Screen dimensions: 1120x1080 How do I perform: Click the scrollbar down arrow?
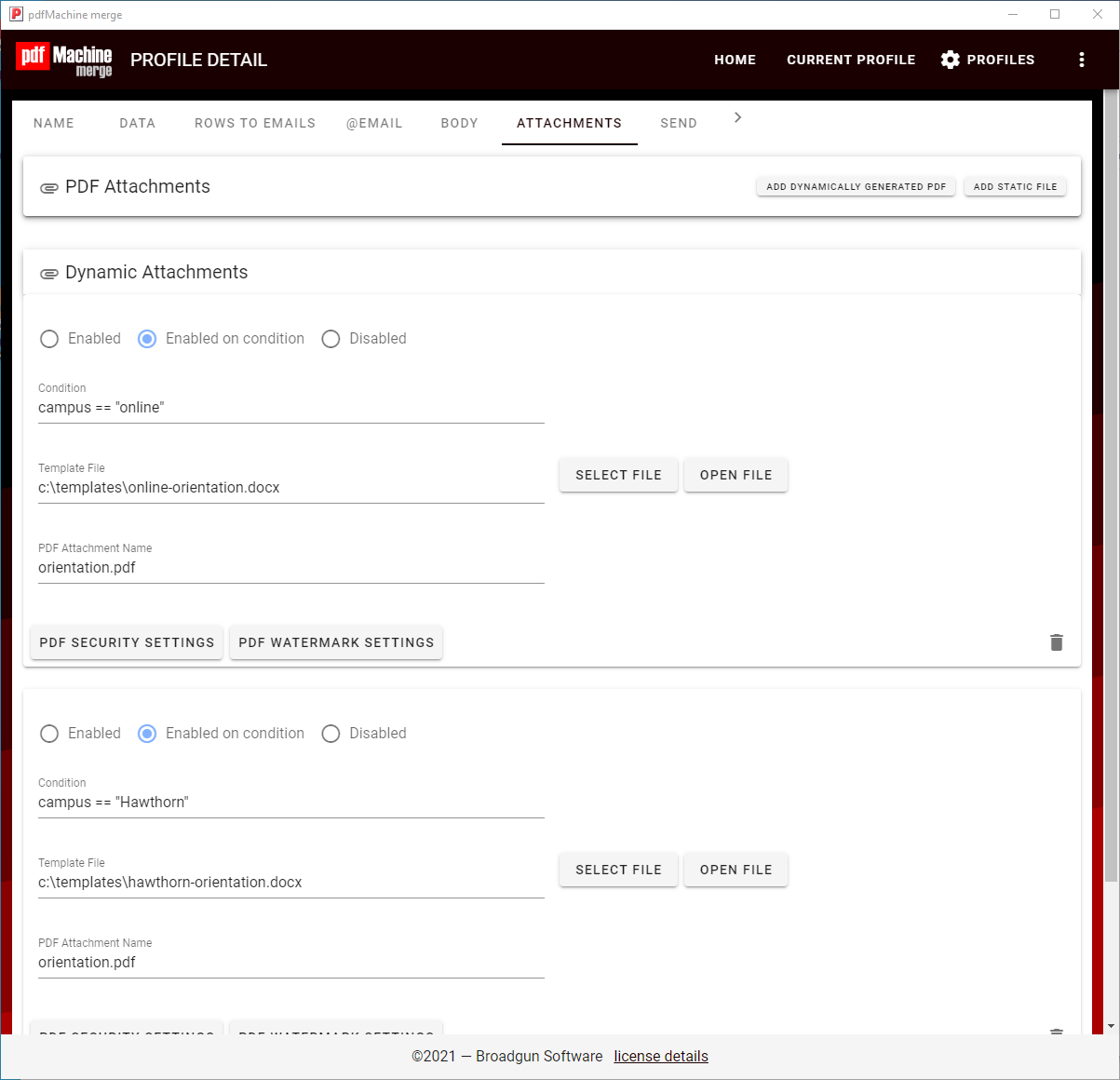tap(1111, 1026)
